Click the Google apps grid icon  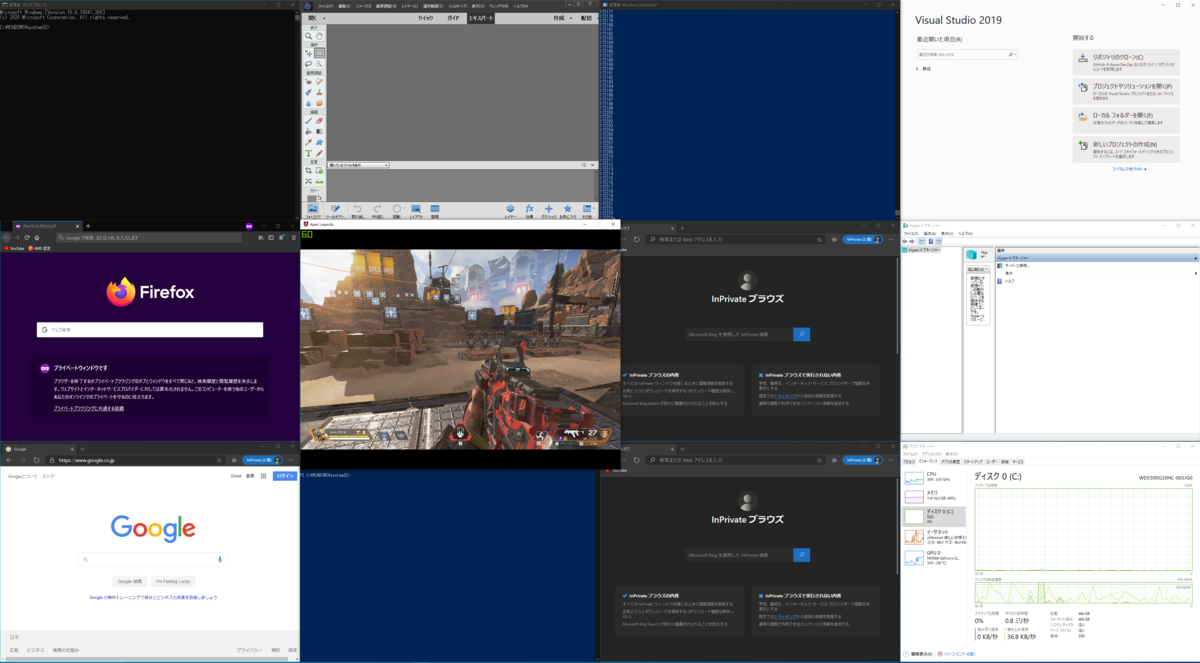263,476
